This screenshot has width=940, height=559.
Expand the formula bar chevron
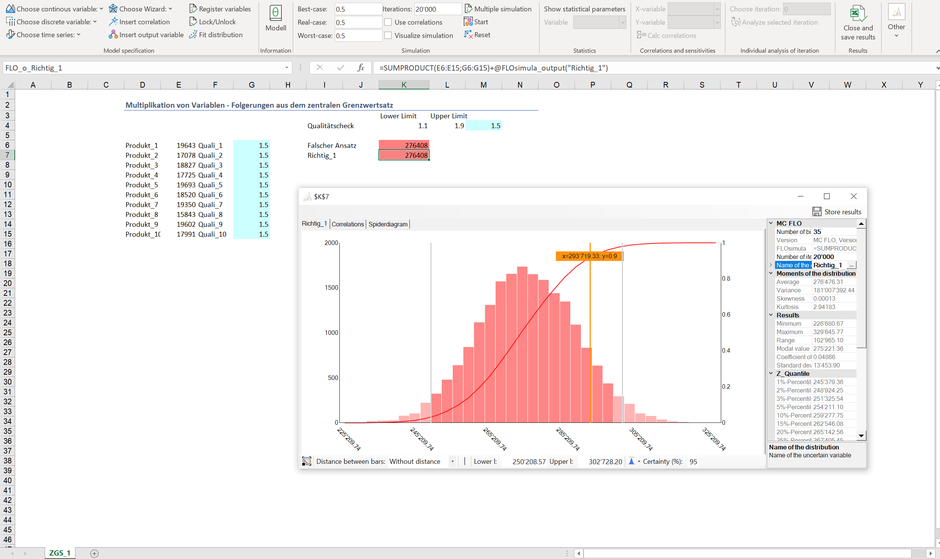pyautogui.click(x=936, y=68)
